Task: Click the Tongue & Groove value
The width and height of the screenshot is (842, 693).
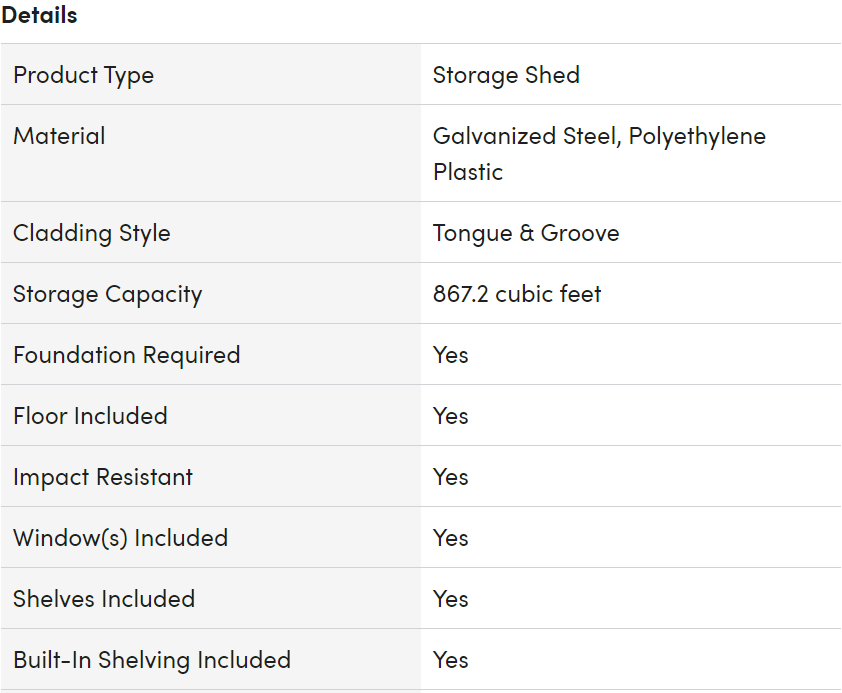Action: (x=526, y=234)
